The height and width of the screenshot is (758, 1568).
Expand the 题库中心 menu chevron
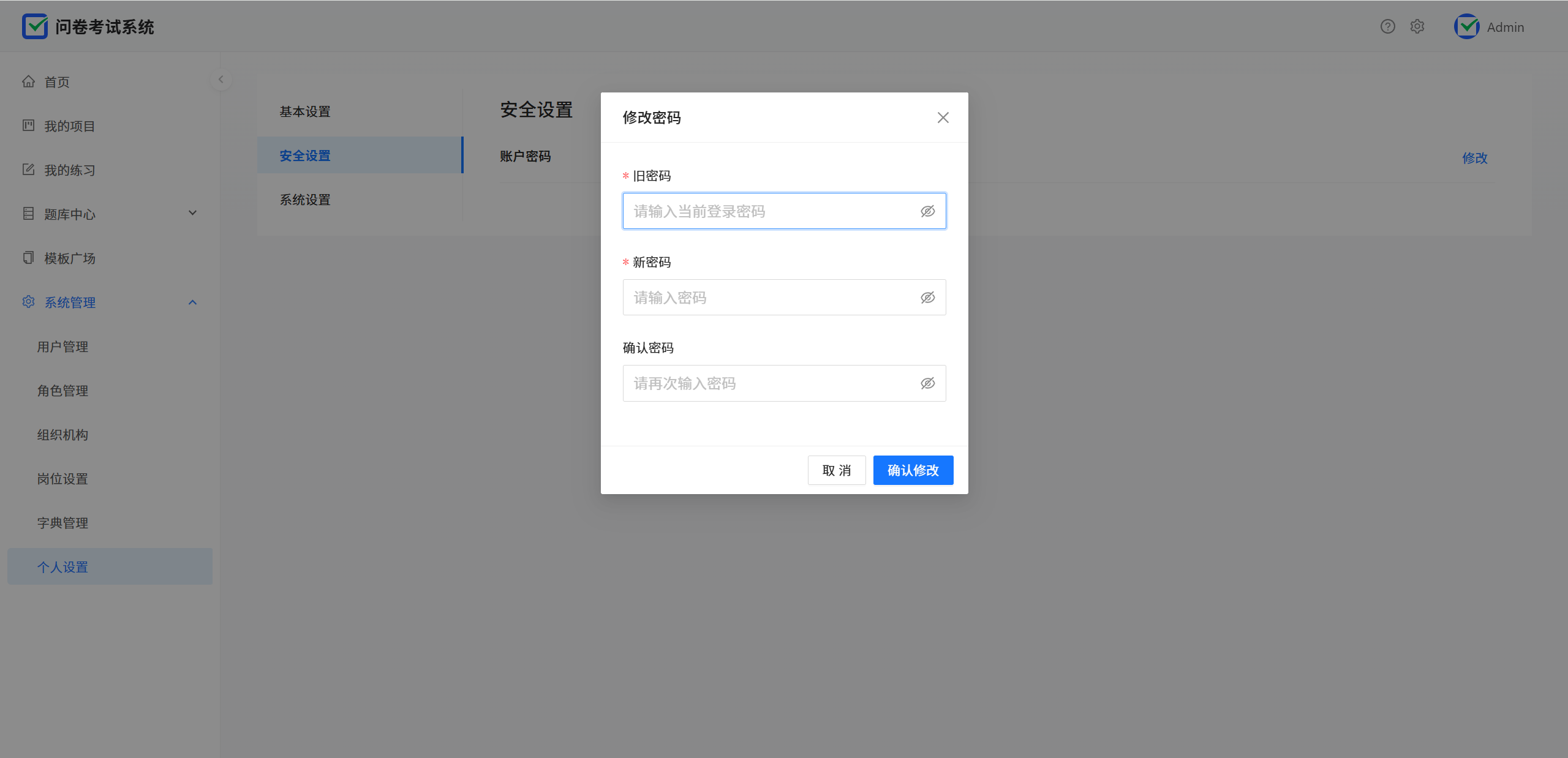(192, 213)
